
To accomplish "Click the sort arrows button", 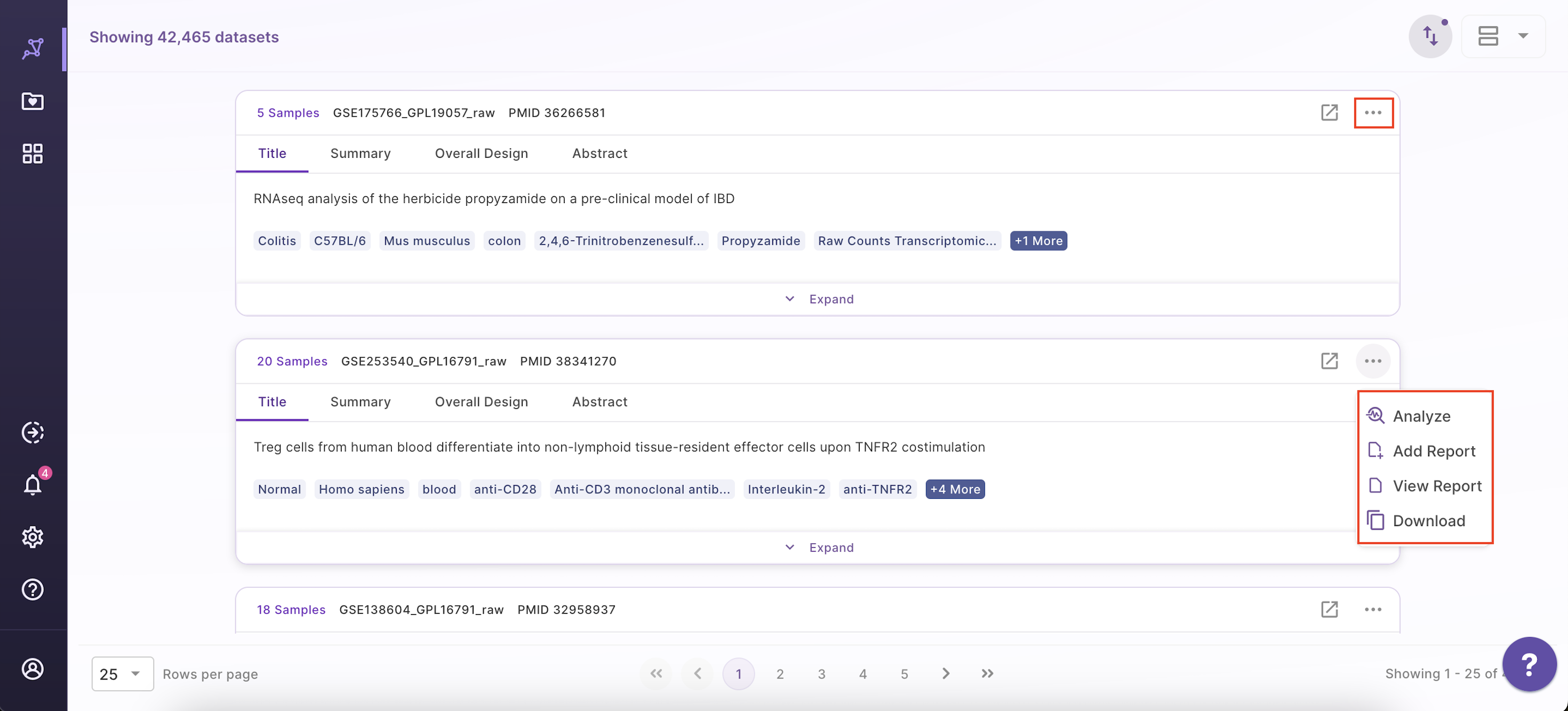I will [x=1430, y=36].
